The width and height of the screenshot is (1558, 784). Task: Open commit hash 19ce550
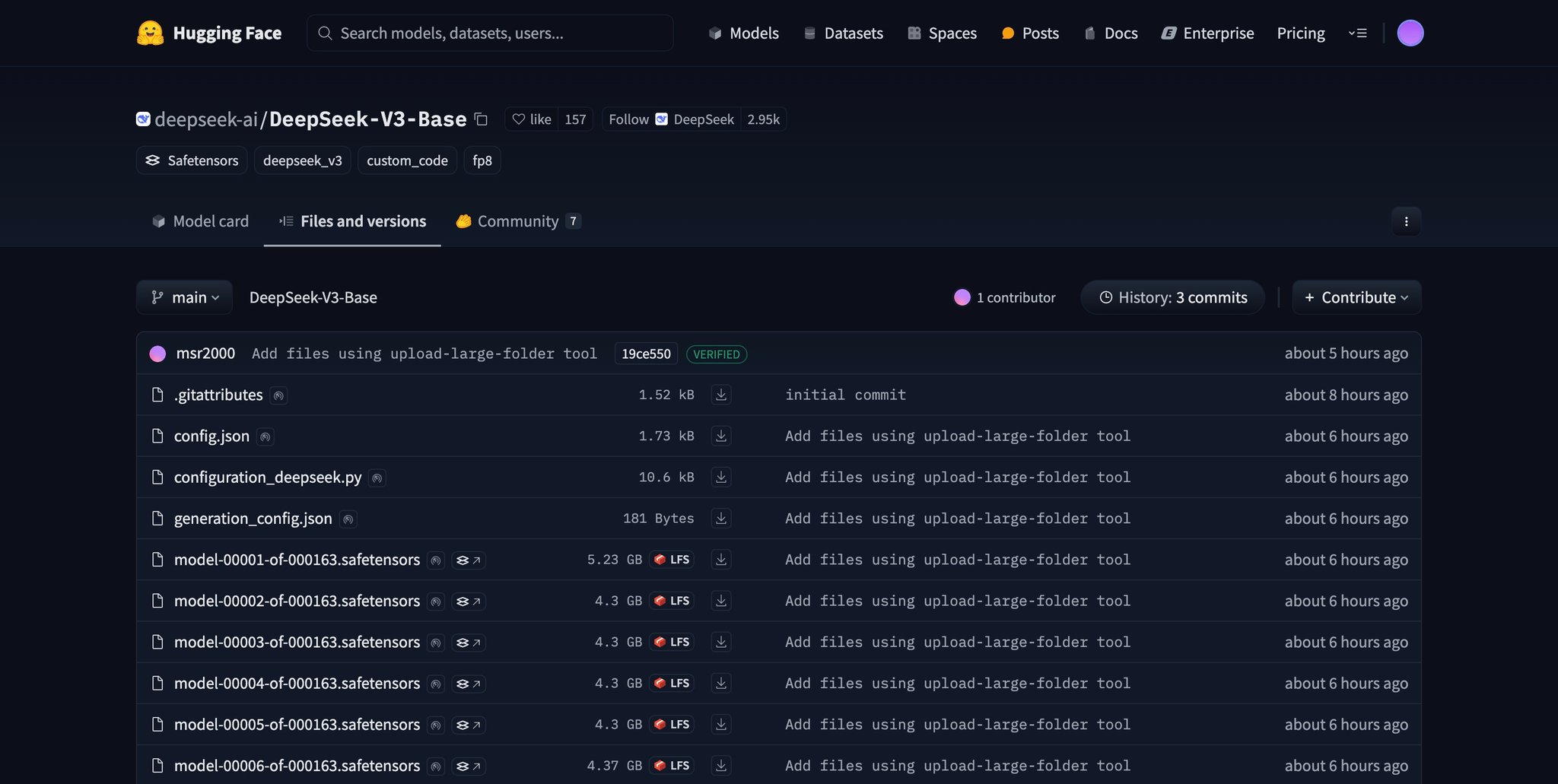[x=646, y=354]
